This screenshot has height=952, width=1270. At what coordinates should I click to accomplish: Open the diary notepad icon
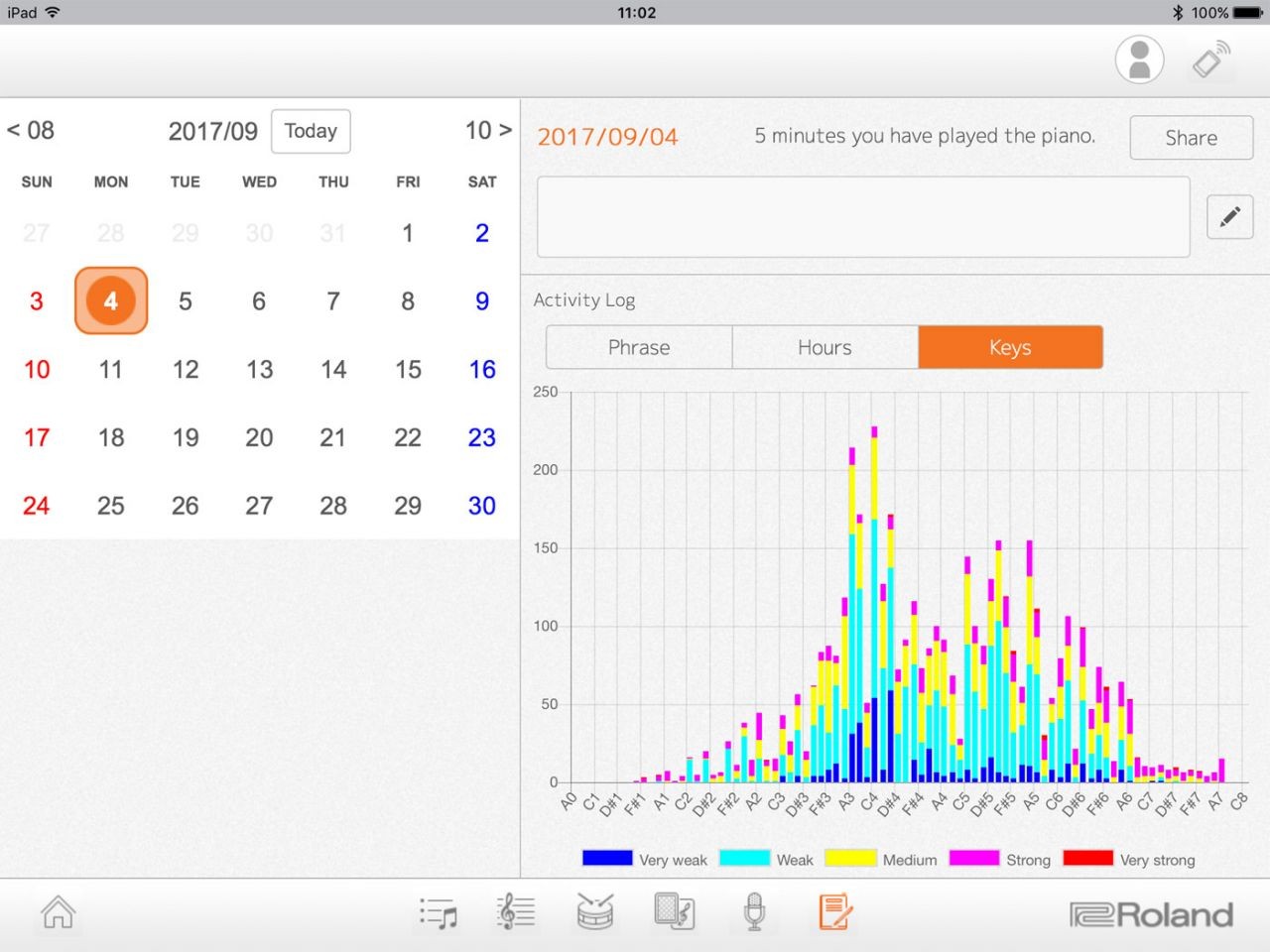coord(834,912)
